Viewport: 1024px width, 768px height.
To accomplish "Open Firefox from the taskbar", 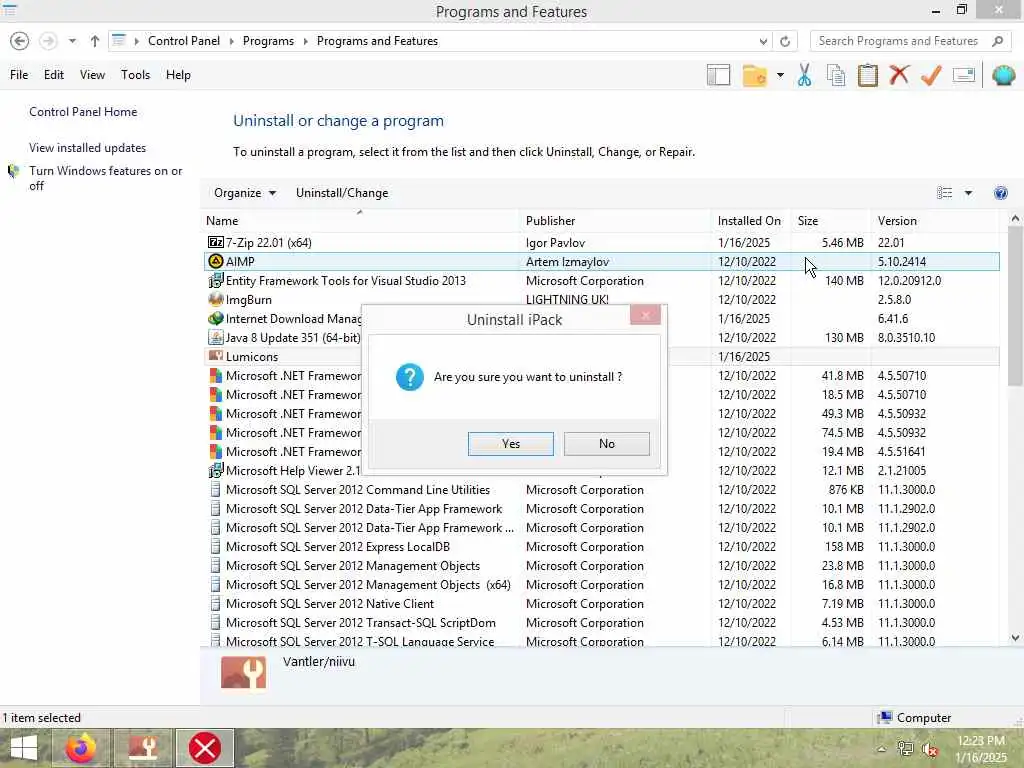I will click(81, 748).
